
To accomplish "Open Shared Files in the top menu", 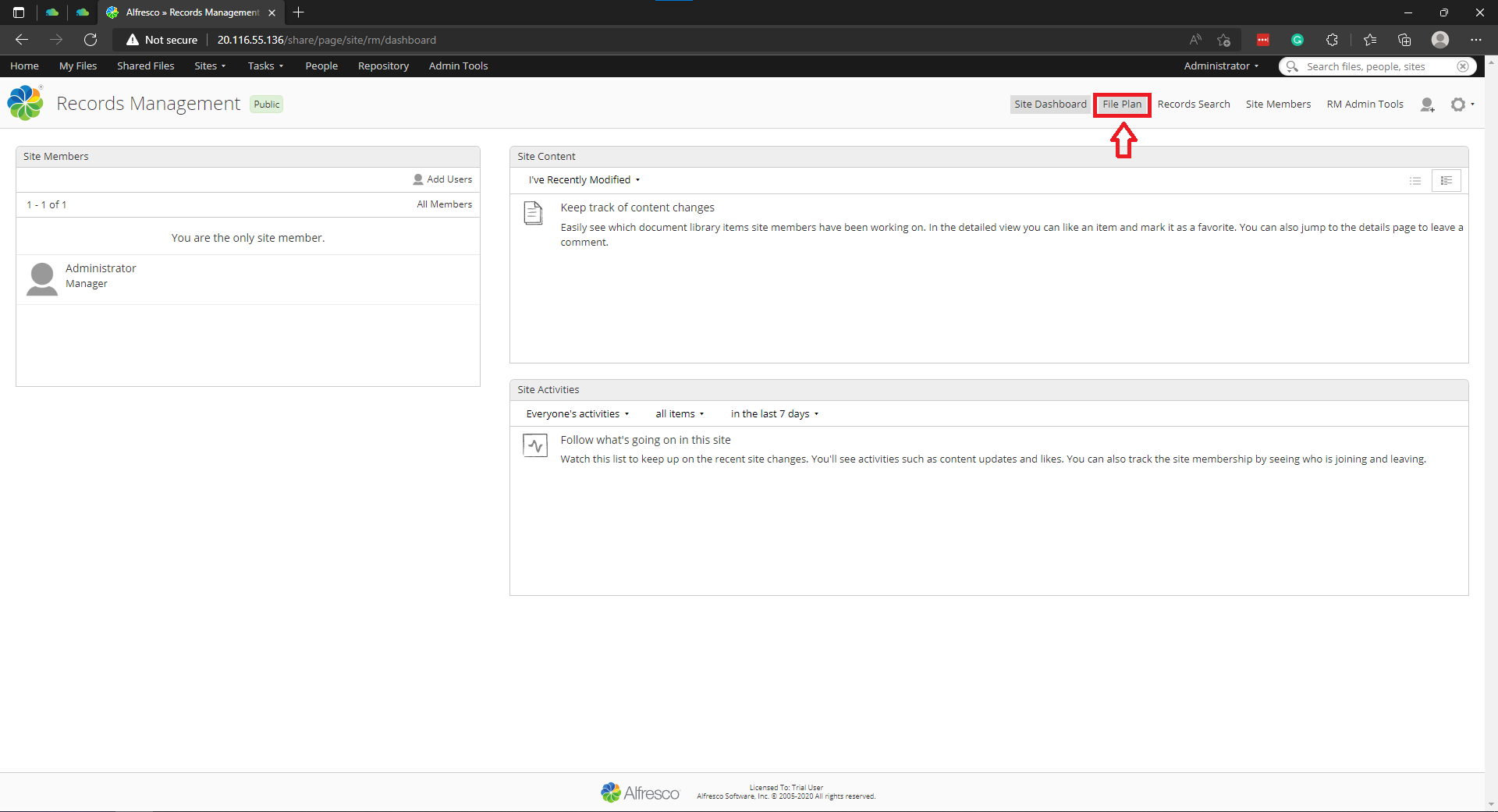I will tap(146, 66).
